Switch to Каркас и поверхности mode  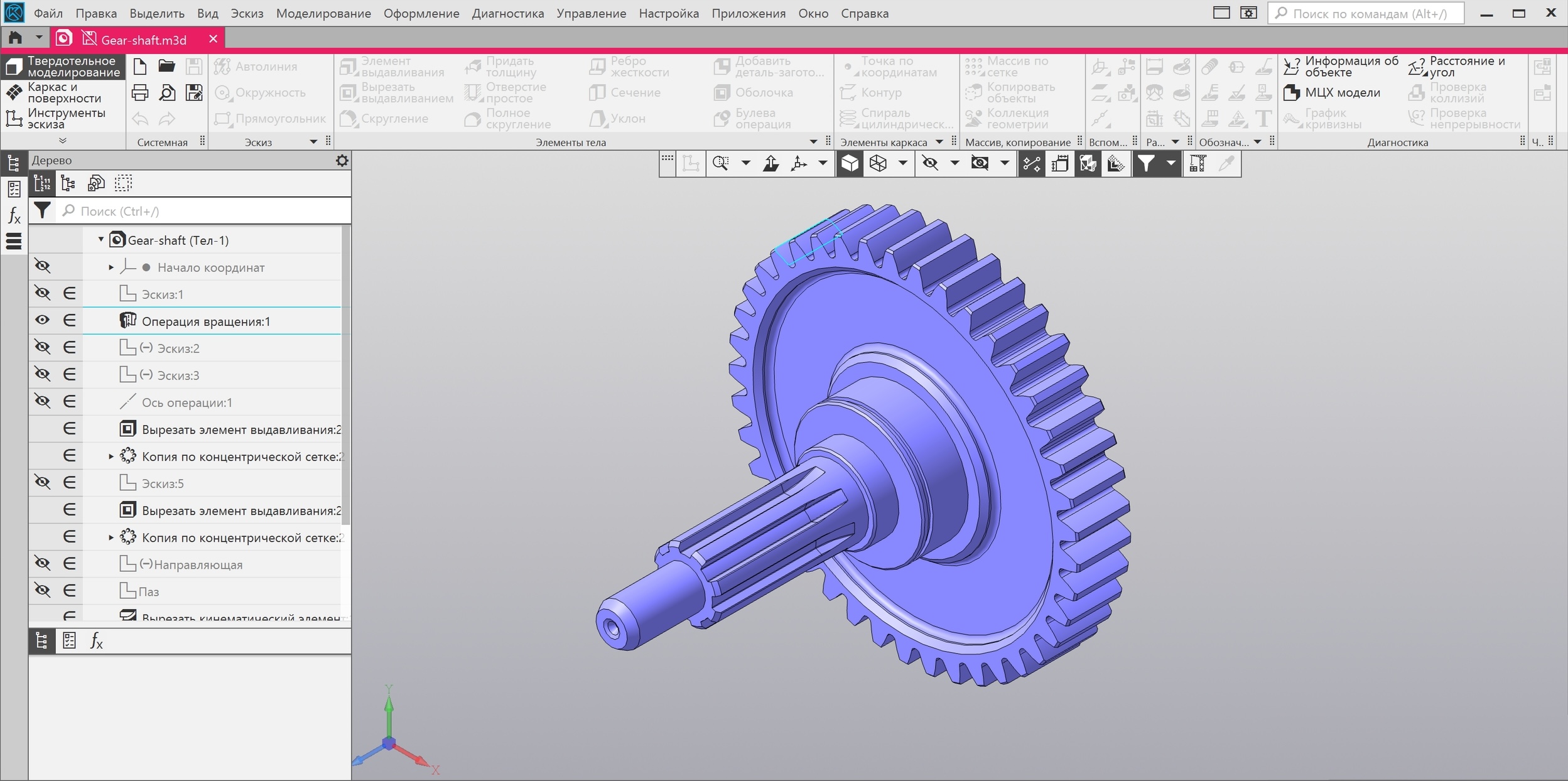click(61, 92)
